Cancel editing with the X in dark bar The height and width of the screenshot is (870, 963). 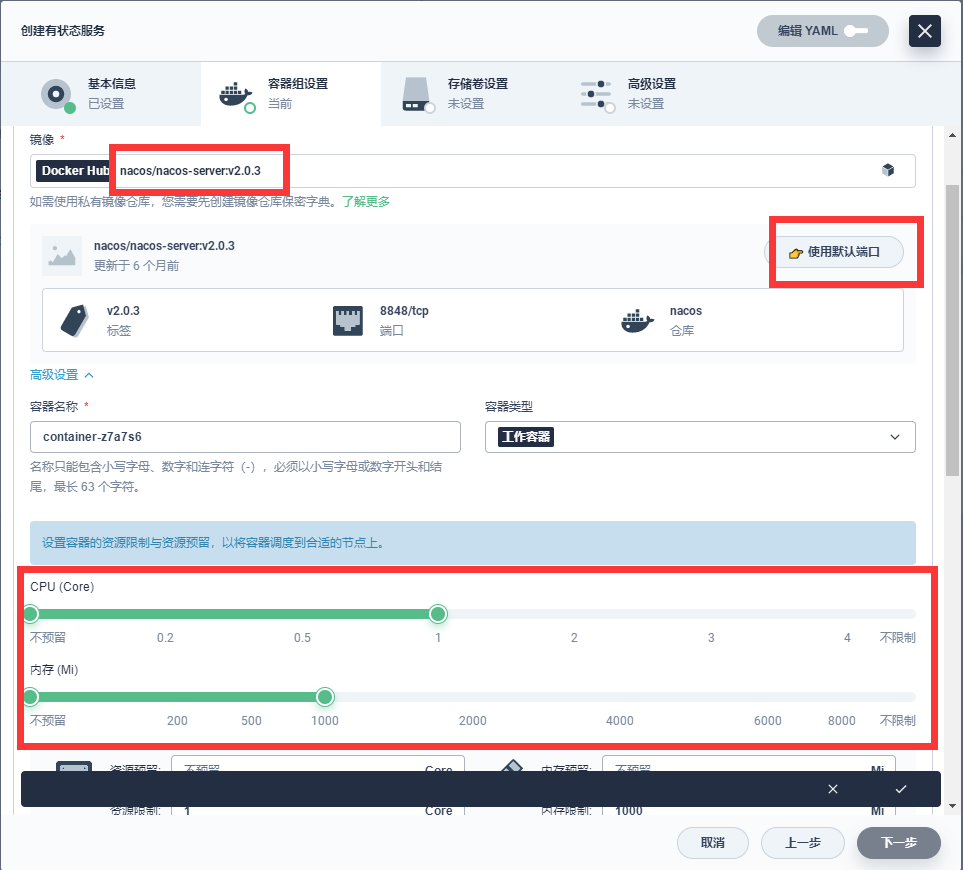pyautogui.click(x=833, y=789)
